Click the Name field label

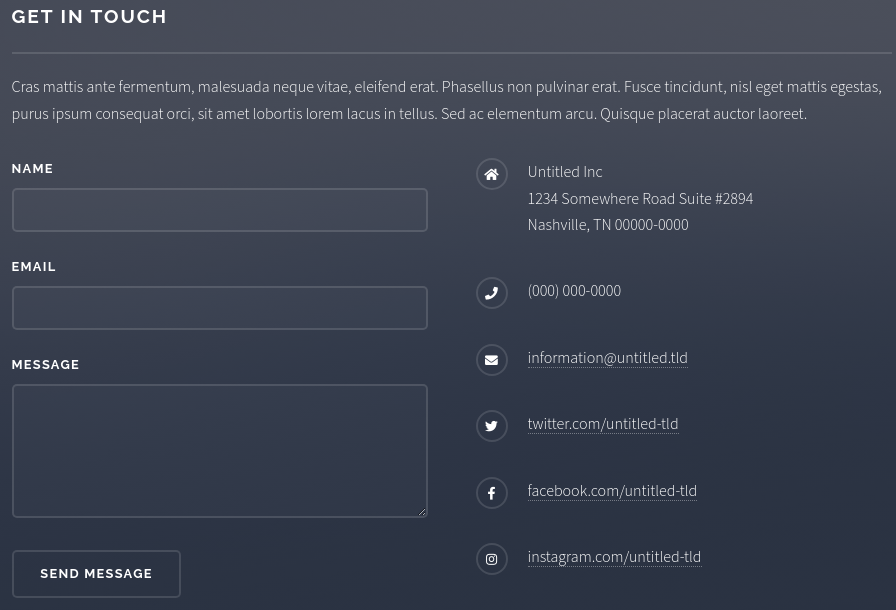33,169
